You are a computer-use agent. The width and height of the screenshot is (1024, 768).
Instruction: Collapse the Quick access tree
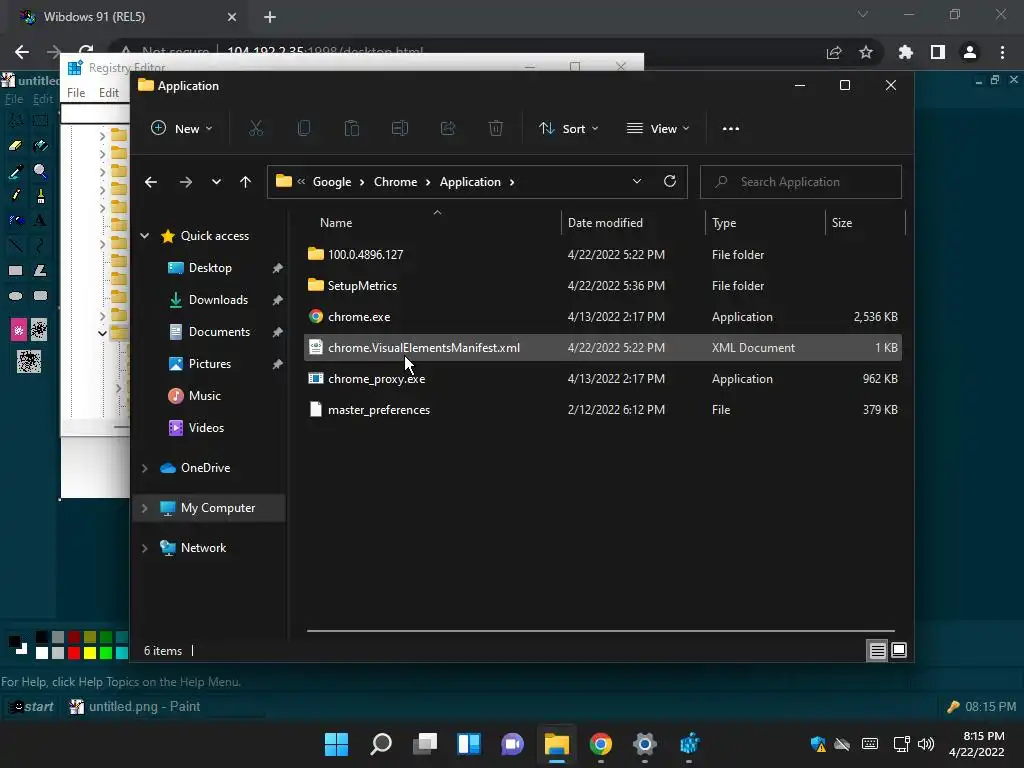coord(144,236)
